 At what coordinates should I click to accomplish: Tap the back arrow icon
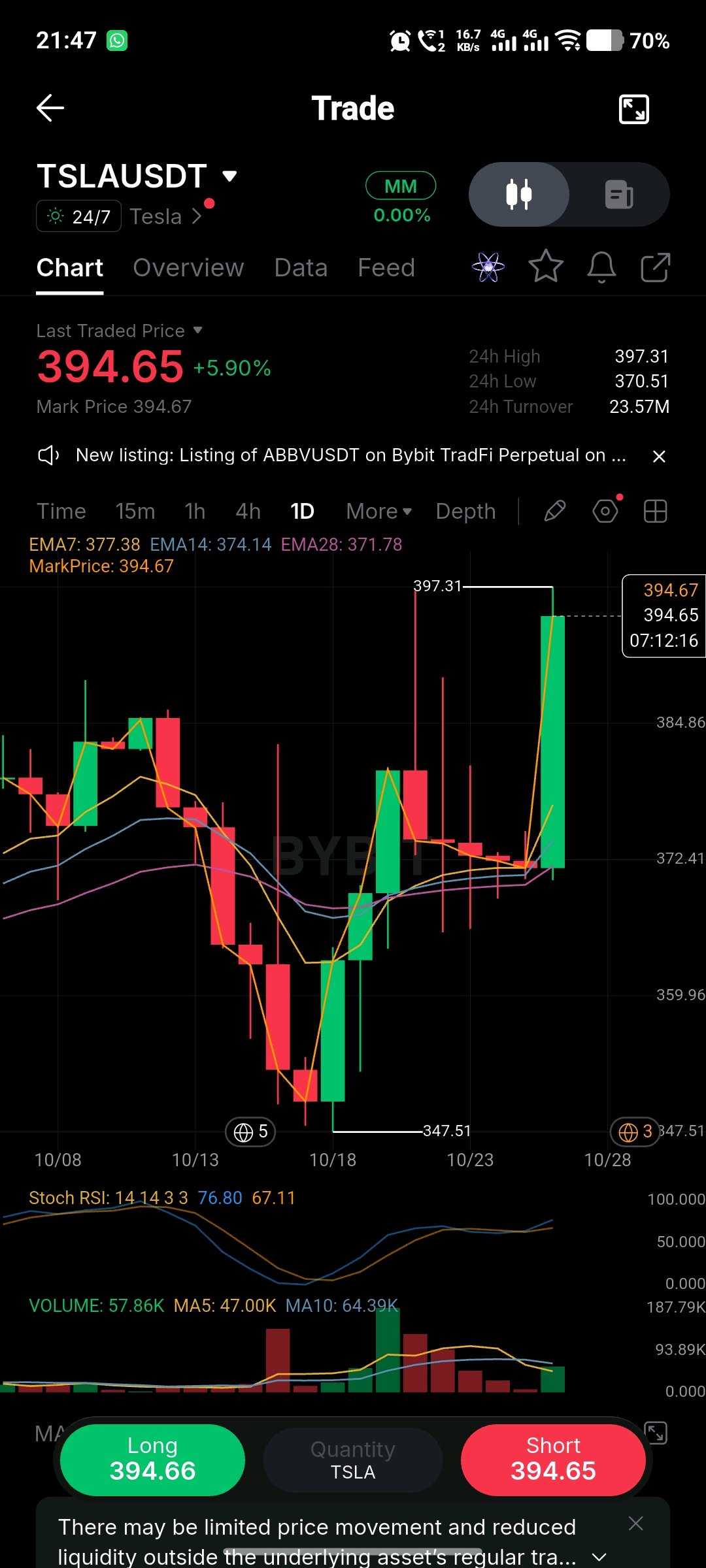point(50,108)
